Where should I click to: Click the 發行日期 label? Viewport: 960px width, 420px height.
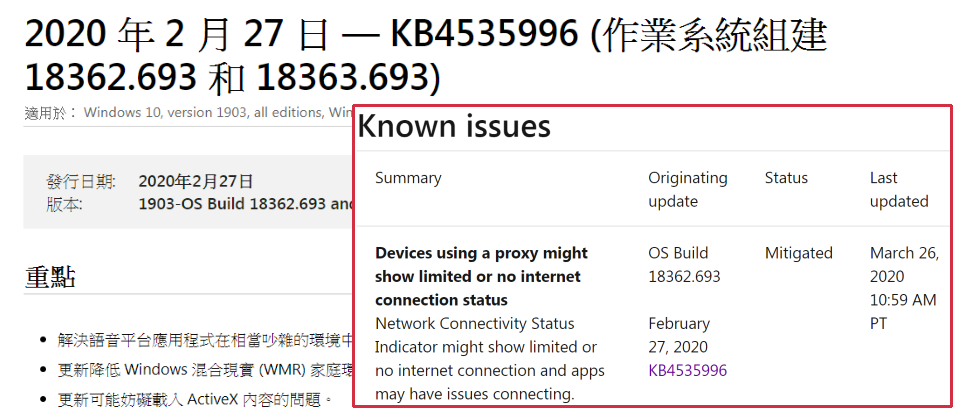coord(80,181)
